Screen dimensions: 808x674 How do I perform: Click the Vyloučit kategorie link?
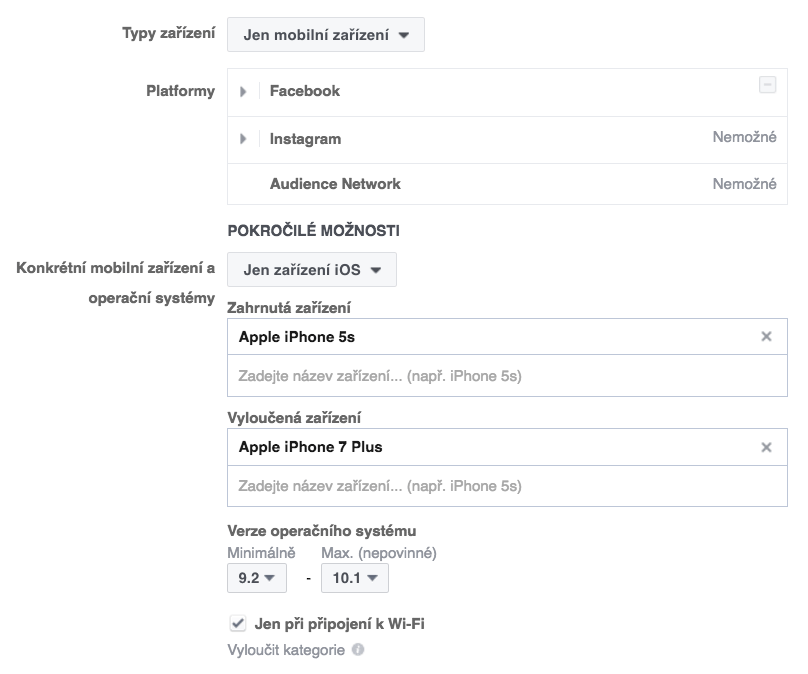point(286,650)
